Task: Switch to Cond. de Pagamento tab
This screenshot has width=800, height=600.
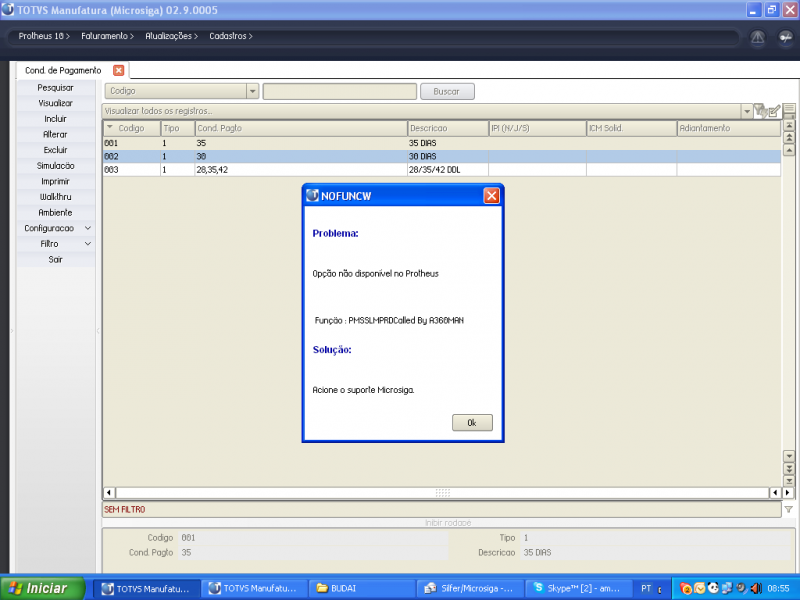Action: point(63,70)
